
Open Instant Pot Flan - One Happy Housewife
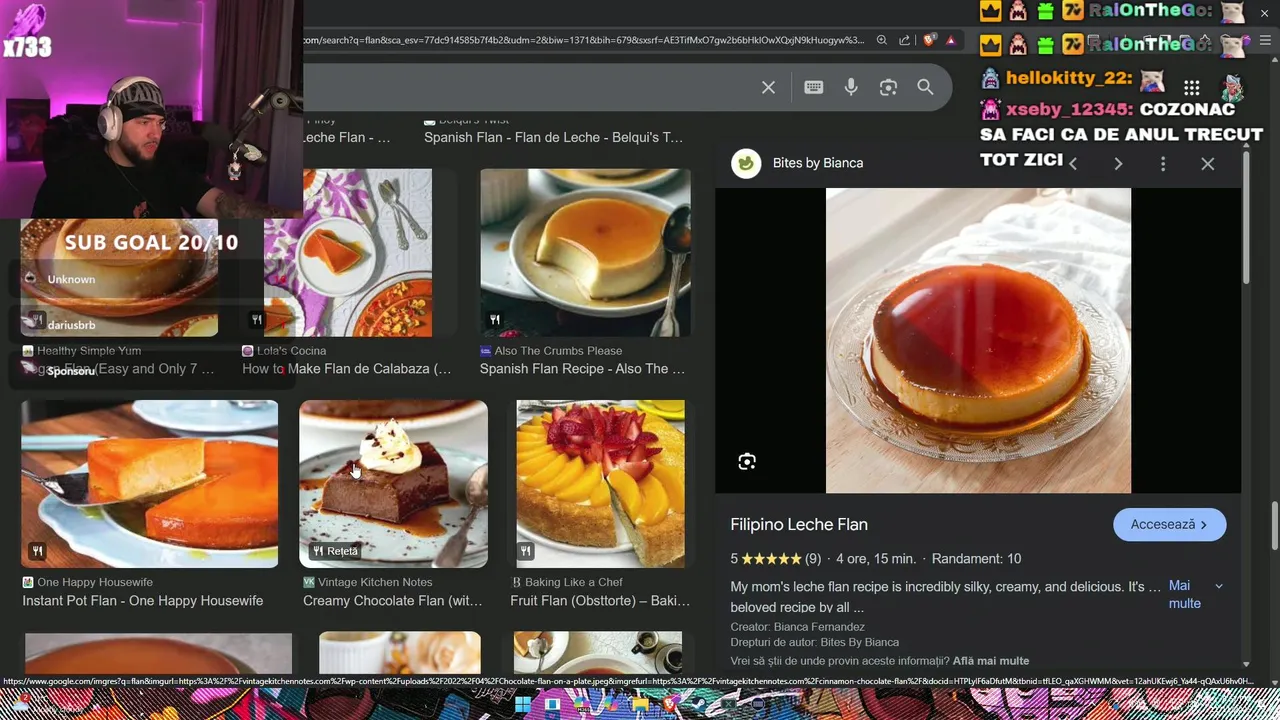point(142,601)
